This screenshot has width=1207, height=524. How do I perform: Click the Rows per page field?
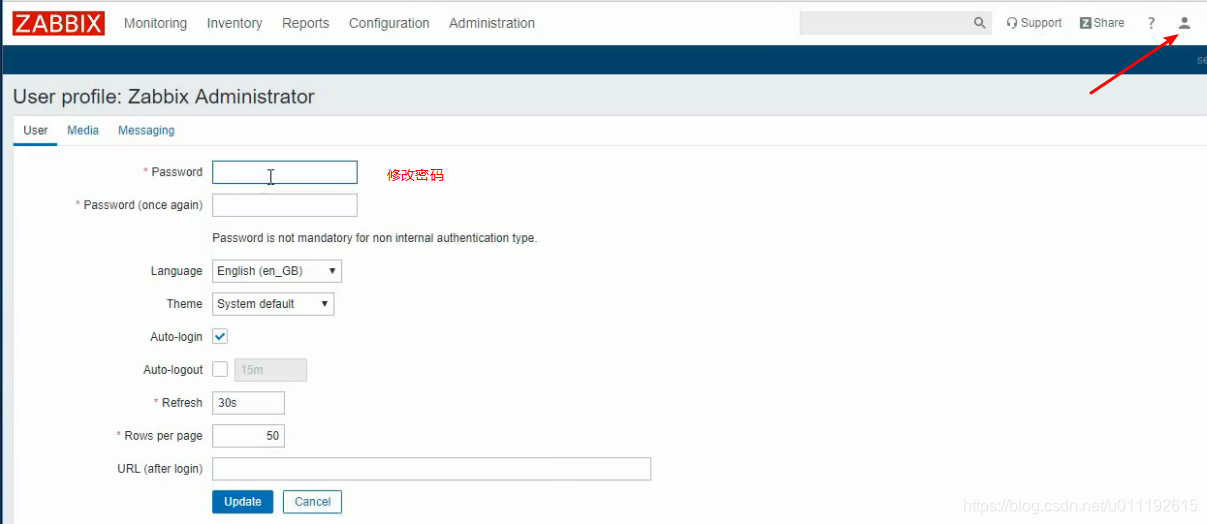point(249,436)
